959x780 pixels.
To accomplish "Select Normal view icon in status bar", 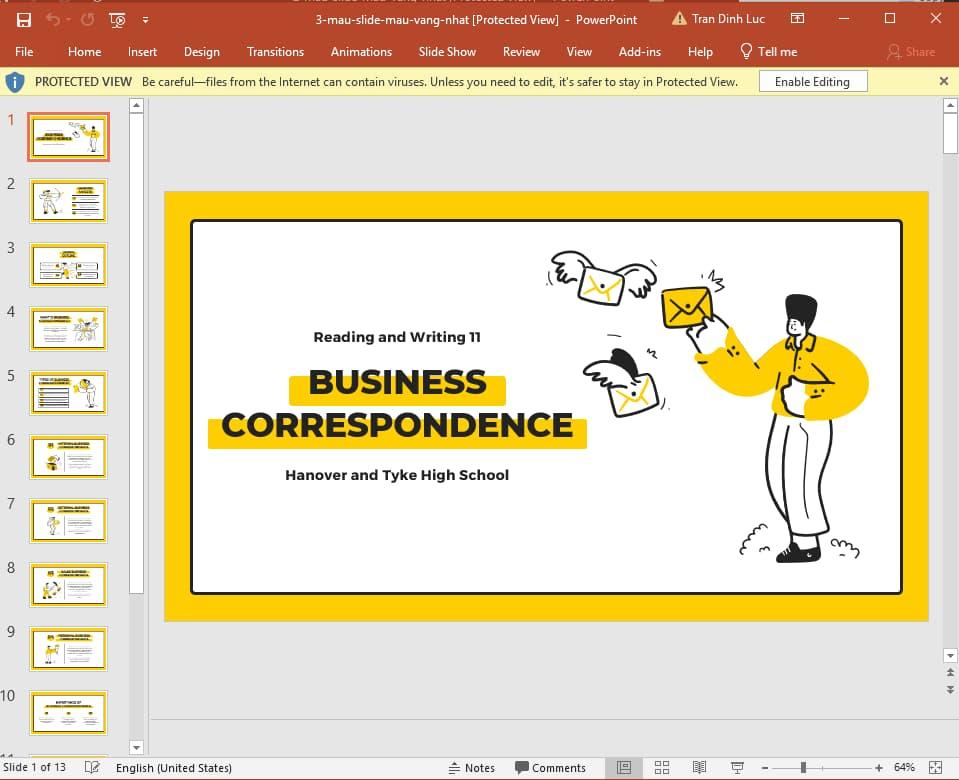I will coord(623,767).
